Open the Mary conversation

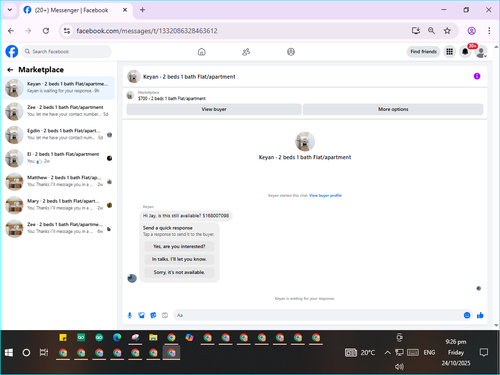(59, 205)
